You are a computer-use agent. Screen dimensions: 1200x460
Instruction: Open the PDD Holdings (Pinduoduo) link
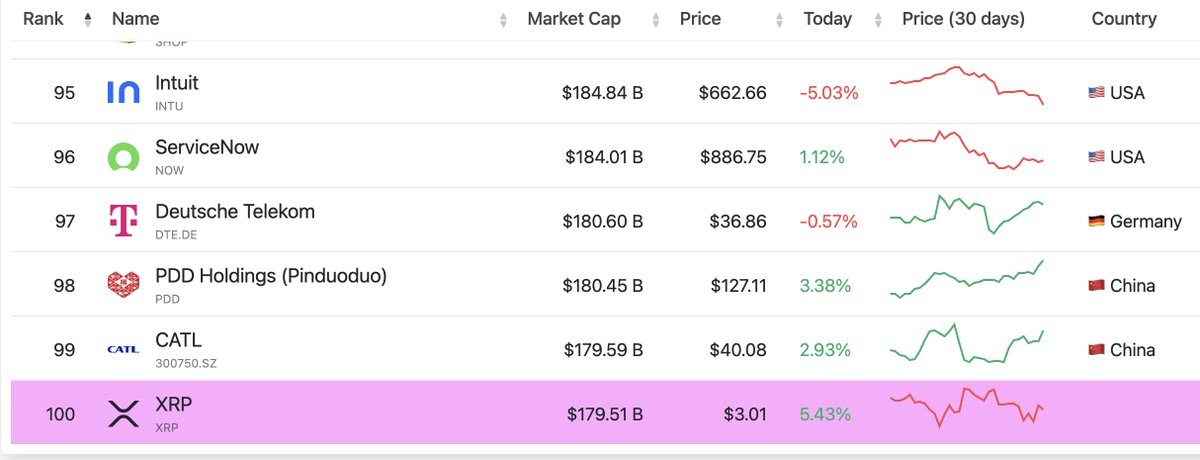pyautogui.click(x=271, y=275)
